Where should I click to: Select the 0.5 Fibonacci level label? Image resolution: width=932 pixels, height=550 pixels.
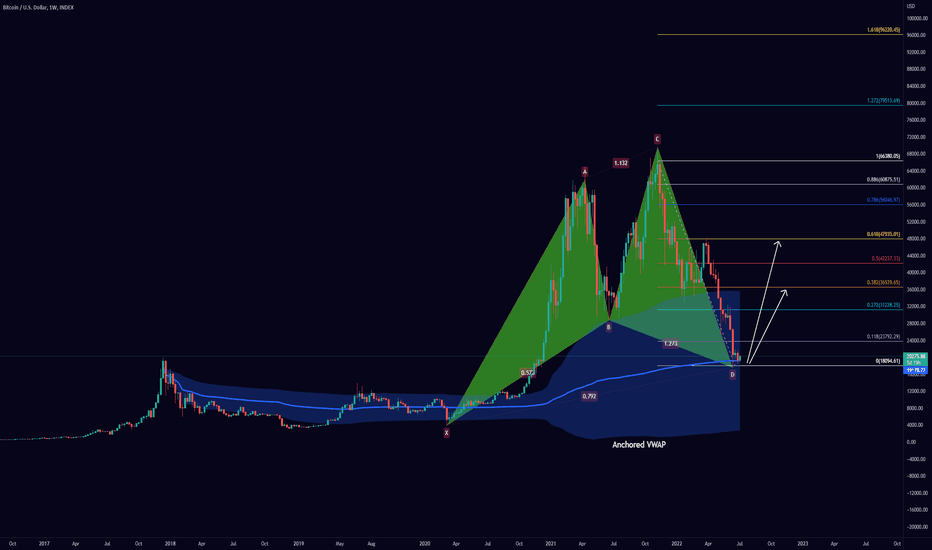(x=886, y=259)
